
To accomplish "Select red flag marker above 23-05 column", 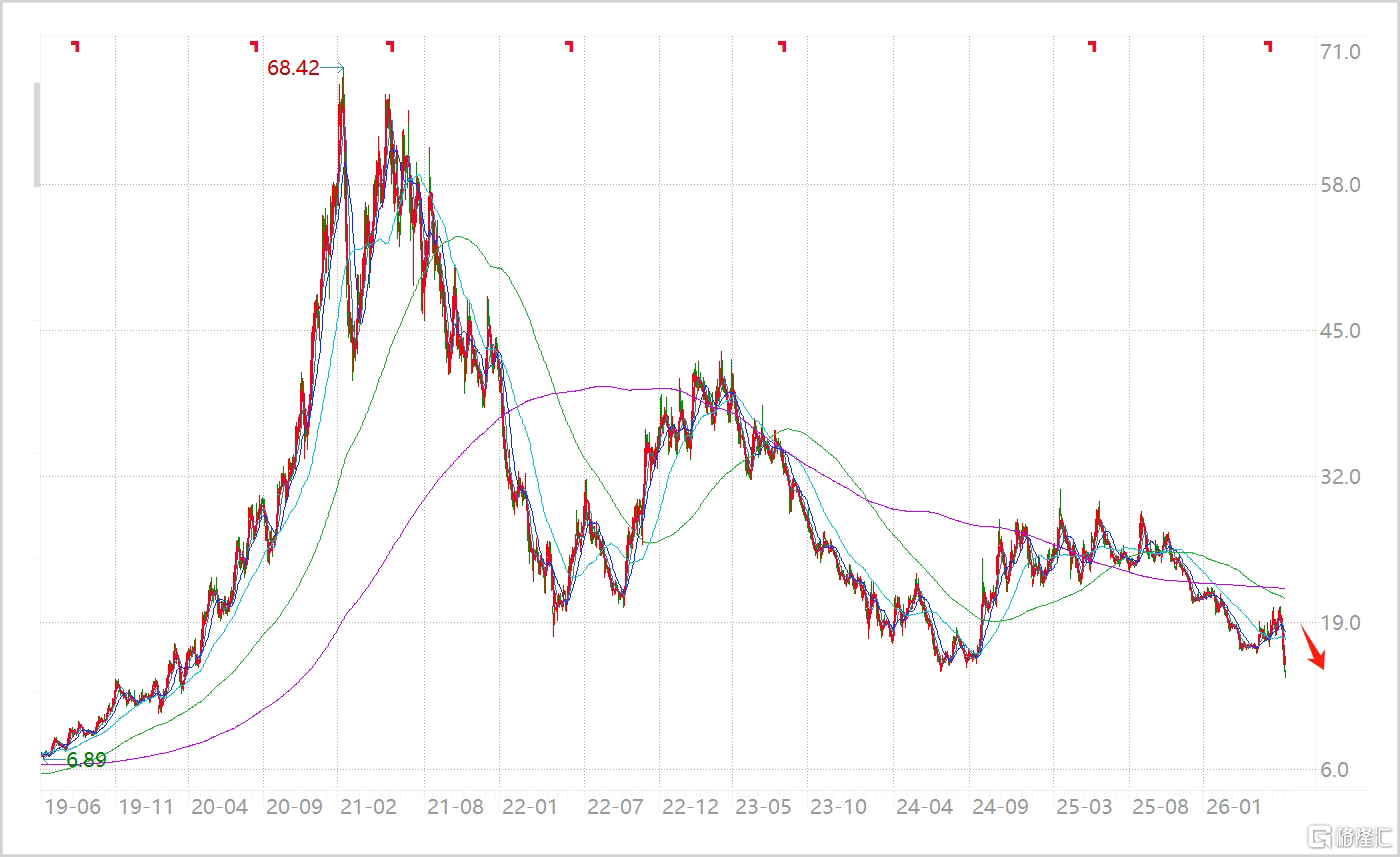I will 782,46.
